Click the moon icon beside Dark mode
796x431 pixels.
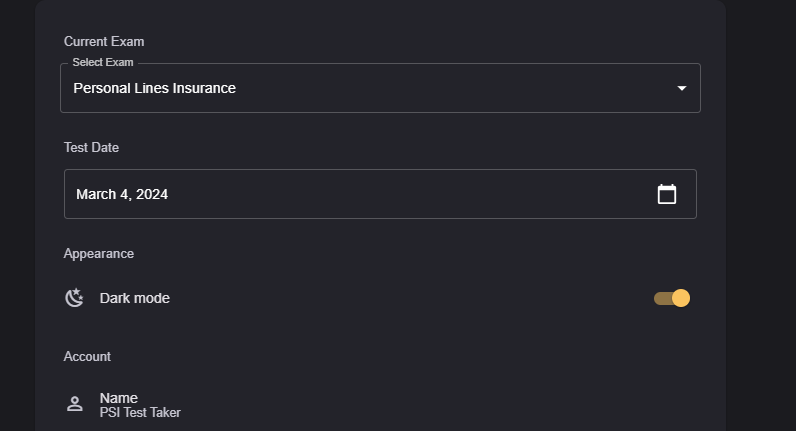pos(74,298)
